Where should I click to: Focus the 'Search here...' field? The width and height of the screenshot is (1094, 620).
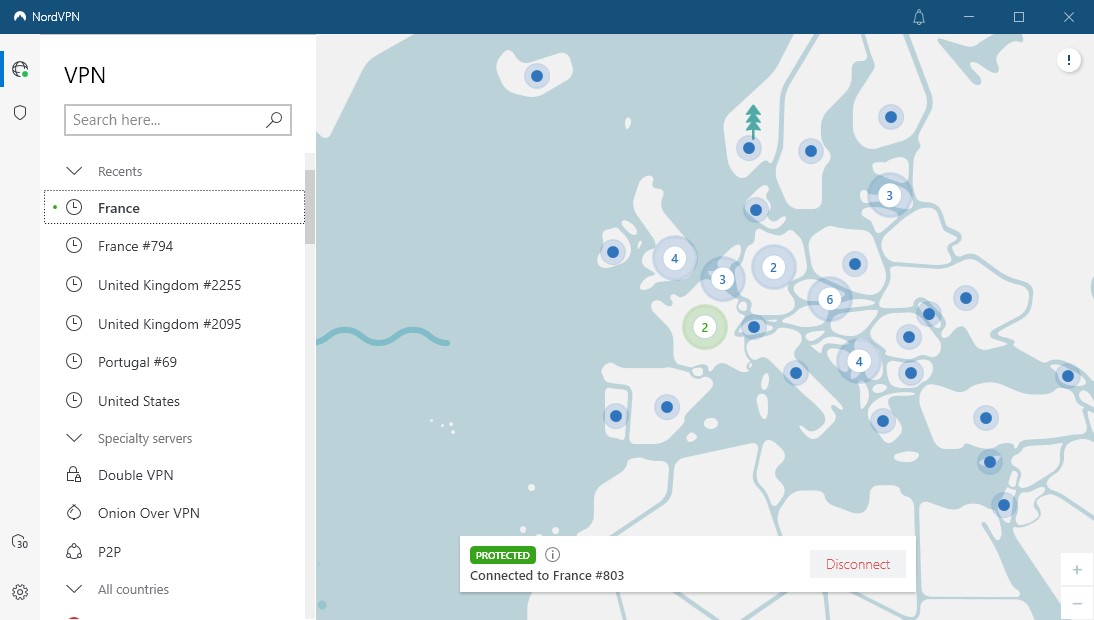click(x=178, y=120)
